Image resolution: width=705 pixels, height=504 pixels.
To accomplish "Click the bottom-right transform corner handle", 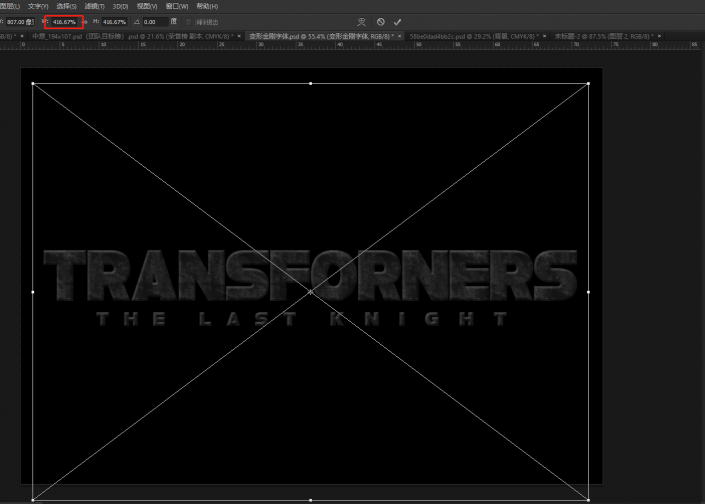I will (x=589, y=500).
